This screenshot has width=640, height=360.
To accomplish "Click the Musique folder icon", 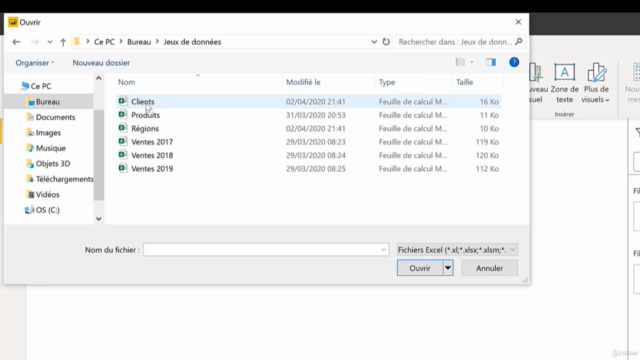I will click(x=30, y=148).
